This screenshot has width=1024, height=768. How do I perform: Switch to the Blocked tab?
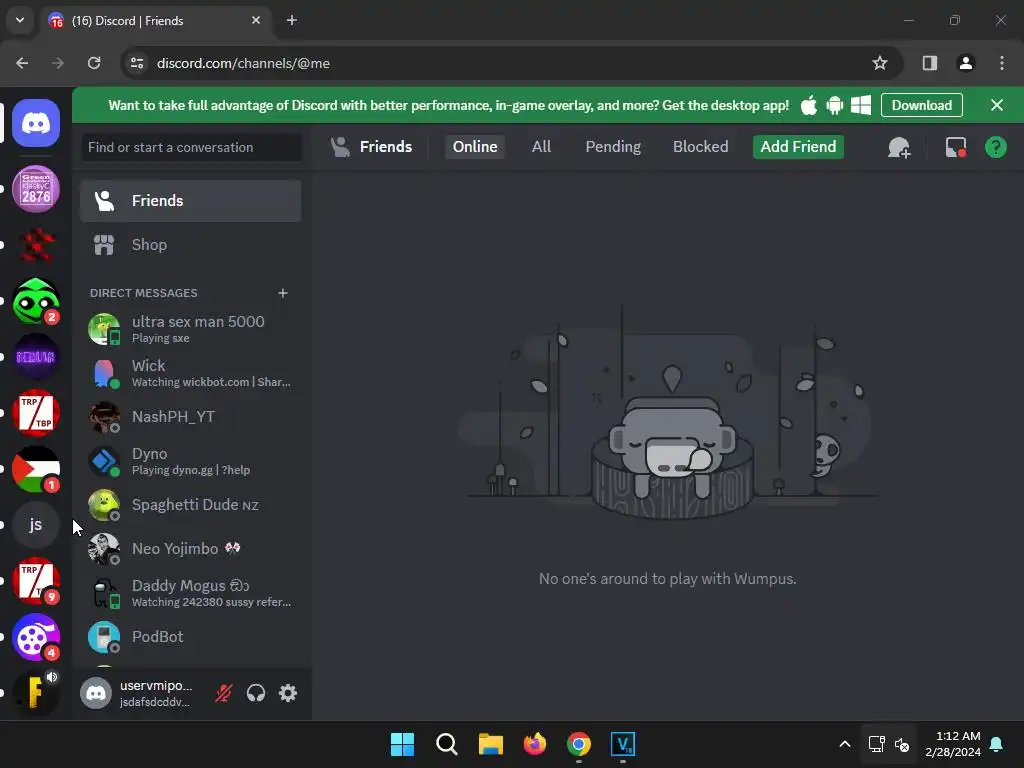(701, 147)
